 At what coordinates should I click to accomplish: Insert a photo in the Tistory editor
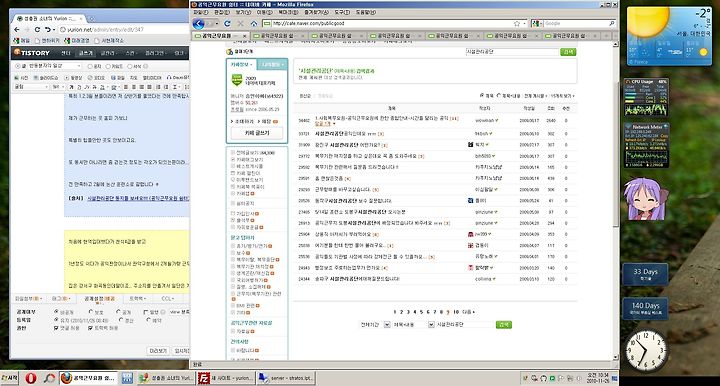(x=21, y=78)
